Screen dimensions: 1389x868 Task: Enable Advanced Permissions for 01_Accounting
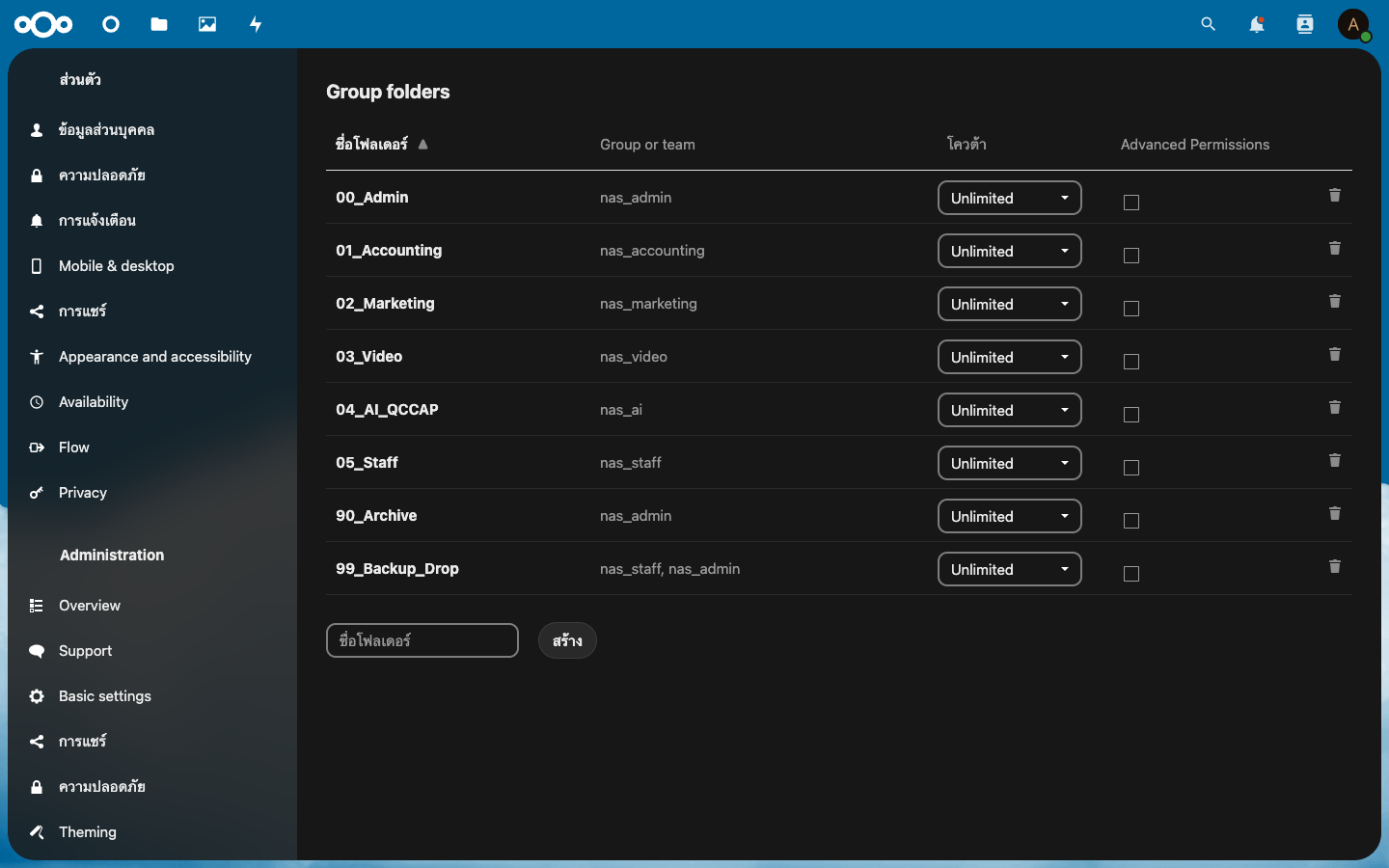pos(1131,256)
